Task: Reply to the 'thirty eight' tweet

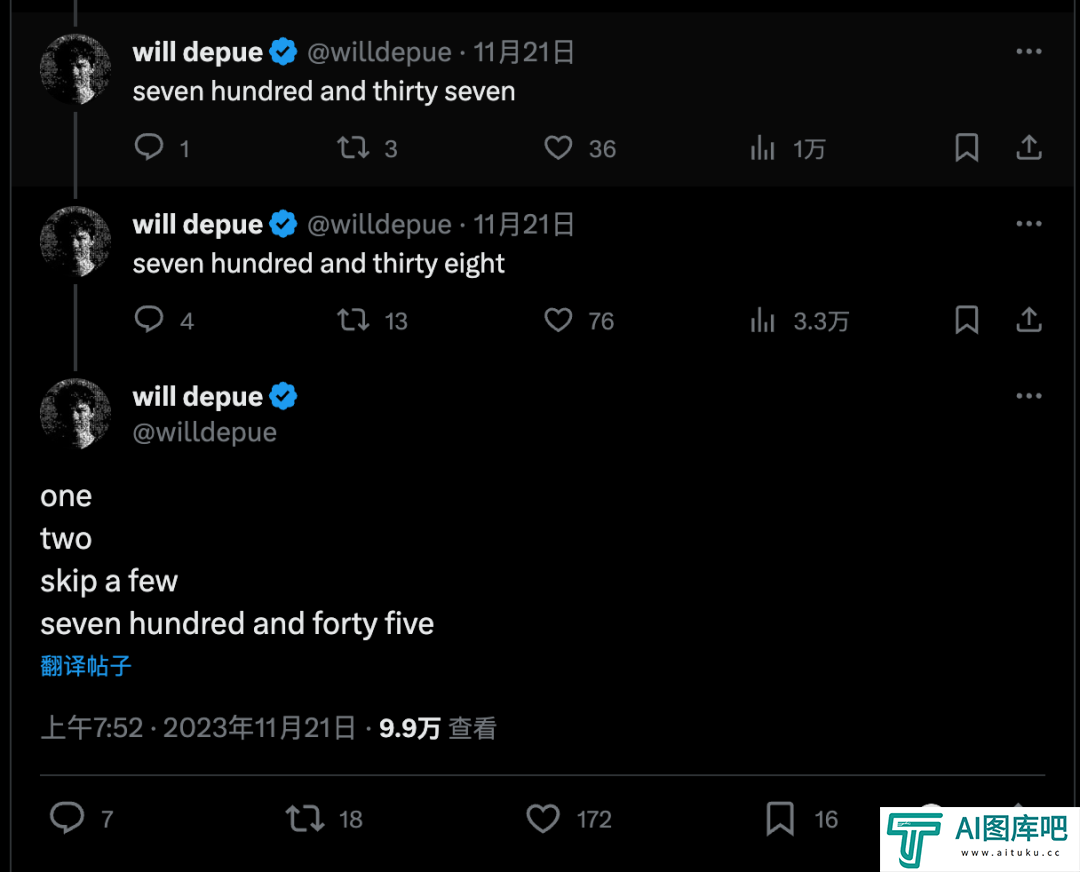Action: coord(149,320)
